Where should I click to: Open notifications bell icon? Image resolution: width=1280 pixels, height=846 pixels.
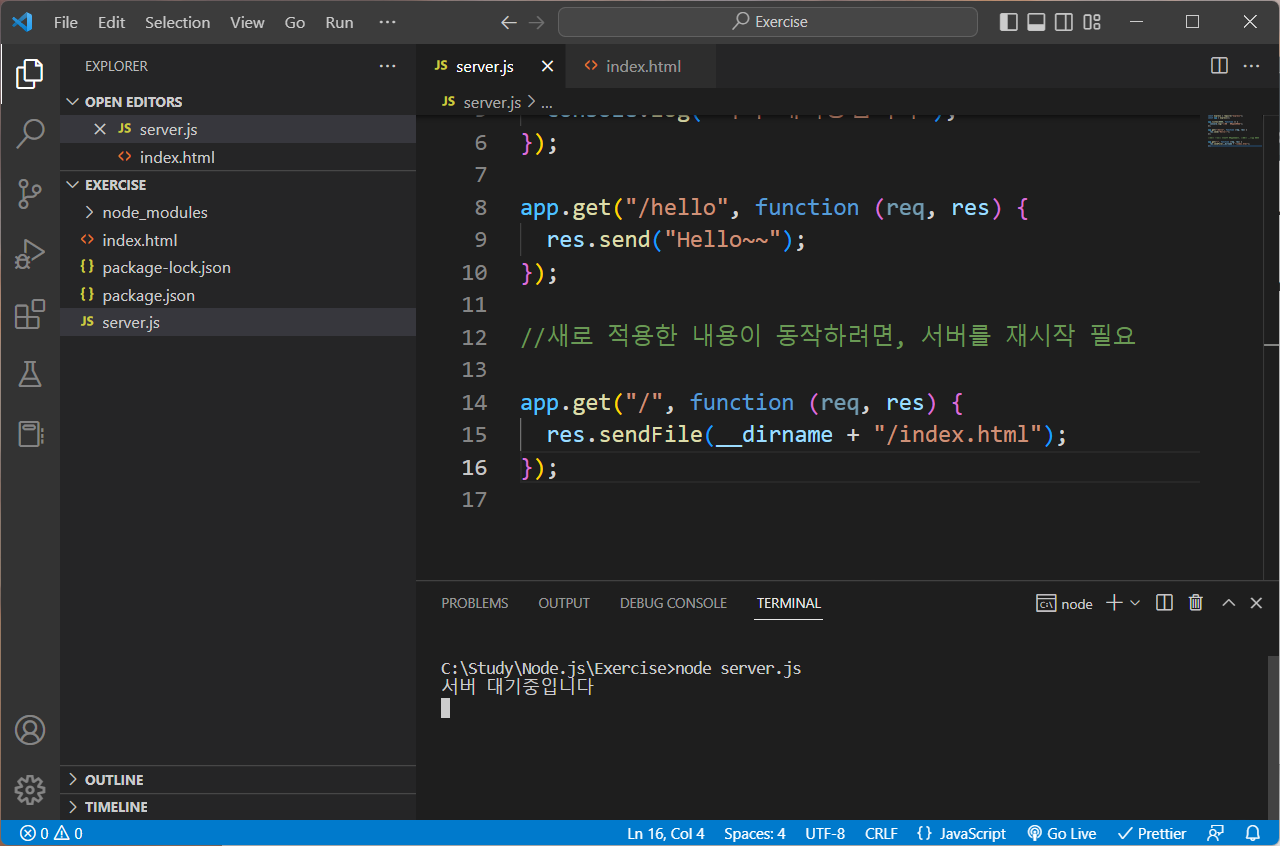pyautogui.click(x=1252, y=833)
